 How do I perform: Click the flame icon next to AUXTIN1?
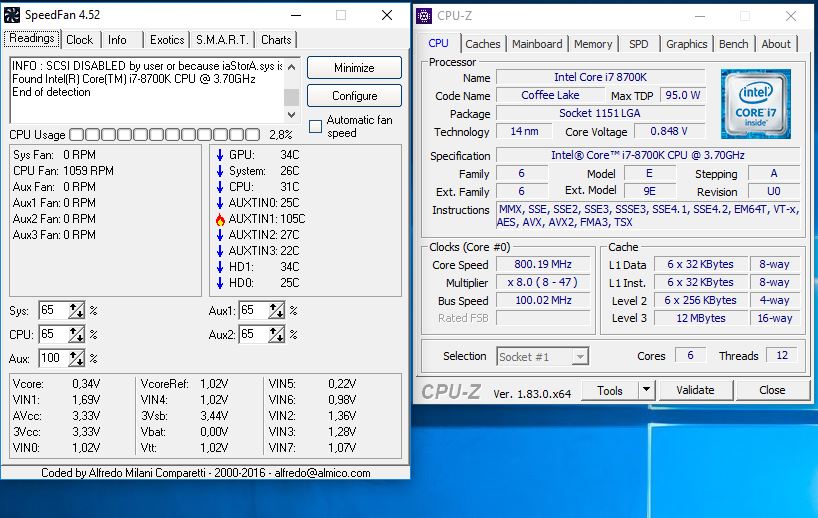220,219
